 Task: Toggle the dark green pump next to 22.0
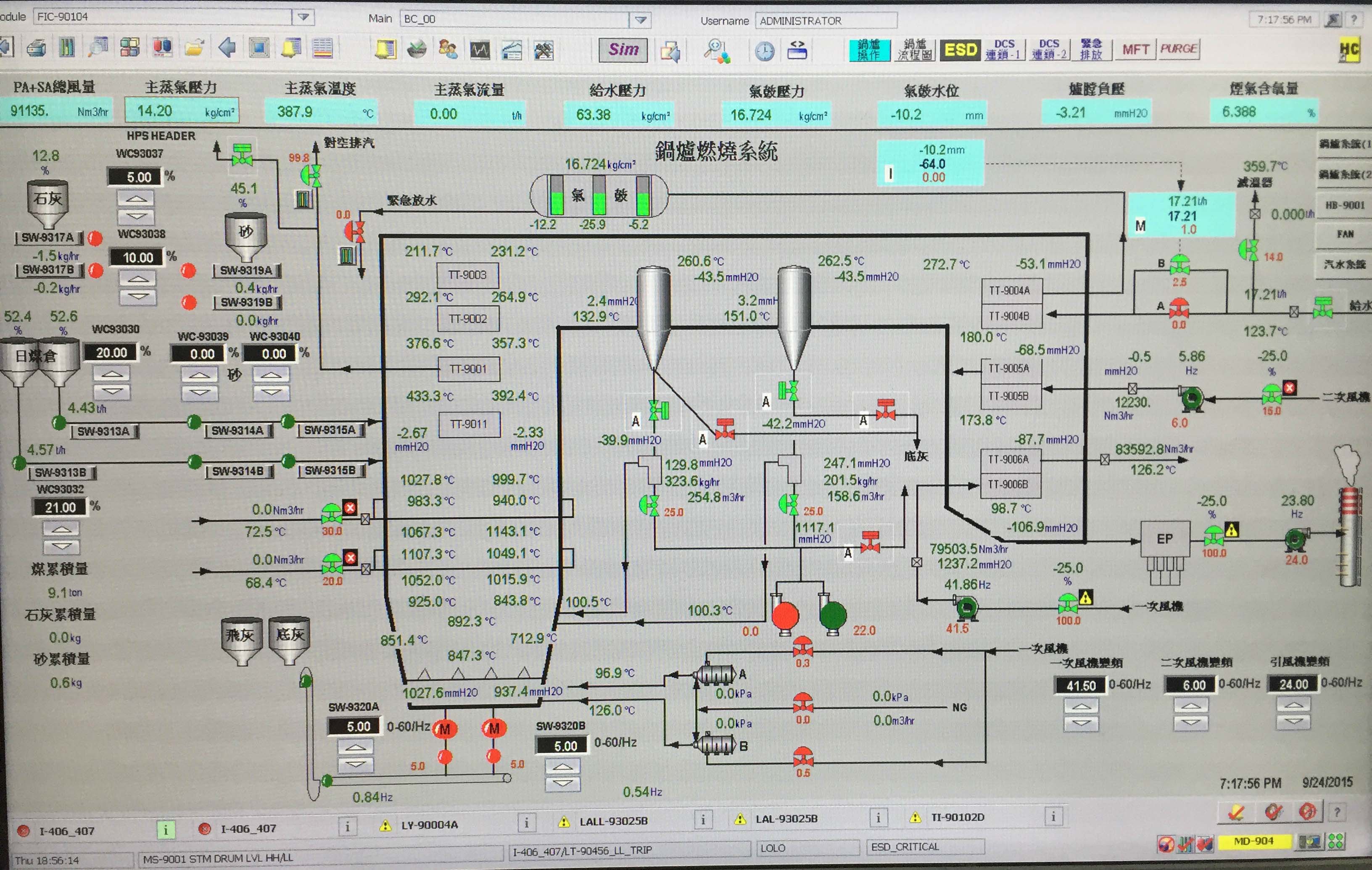point(832,616)
